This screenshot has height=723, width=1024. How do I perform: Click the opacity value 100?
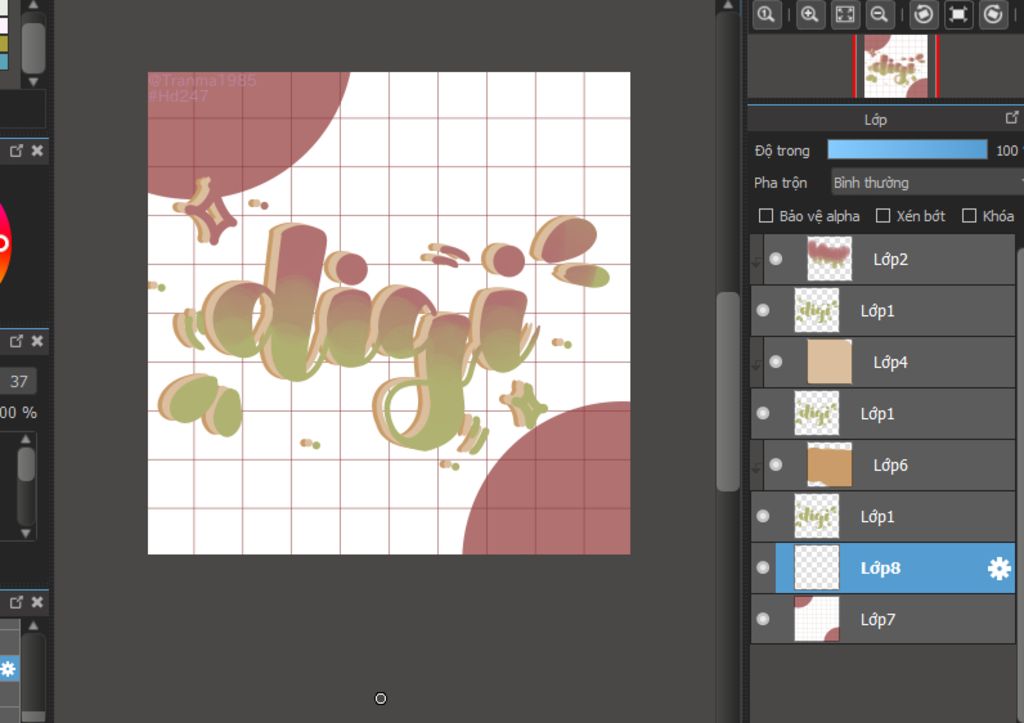pos(1006,151)
